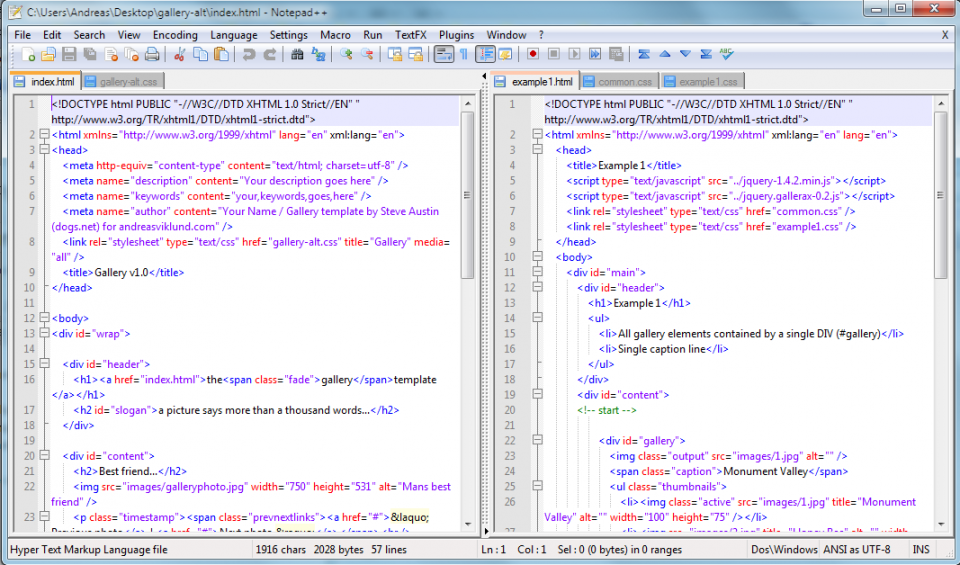The width and height of the screenshot is (960, 565).
Task: Collapse the div main fold on line 11 of example1.html
Action: point(538,272)
